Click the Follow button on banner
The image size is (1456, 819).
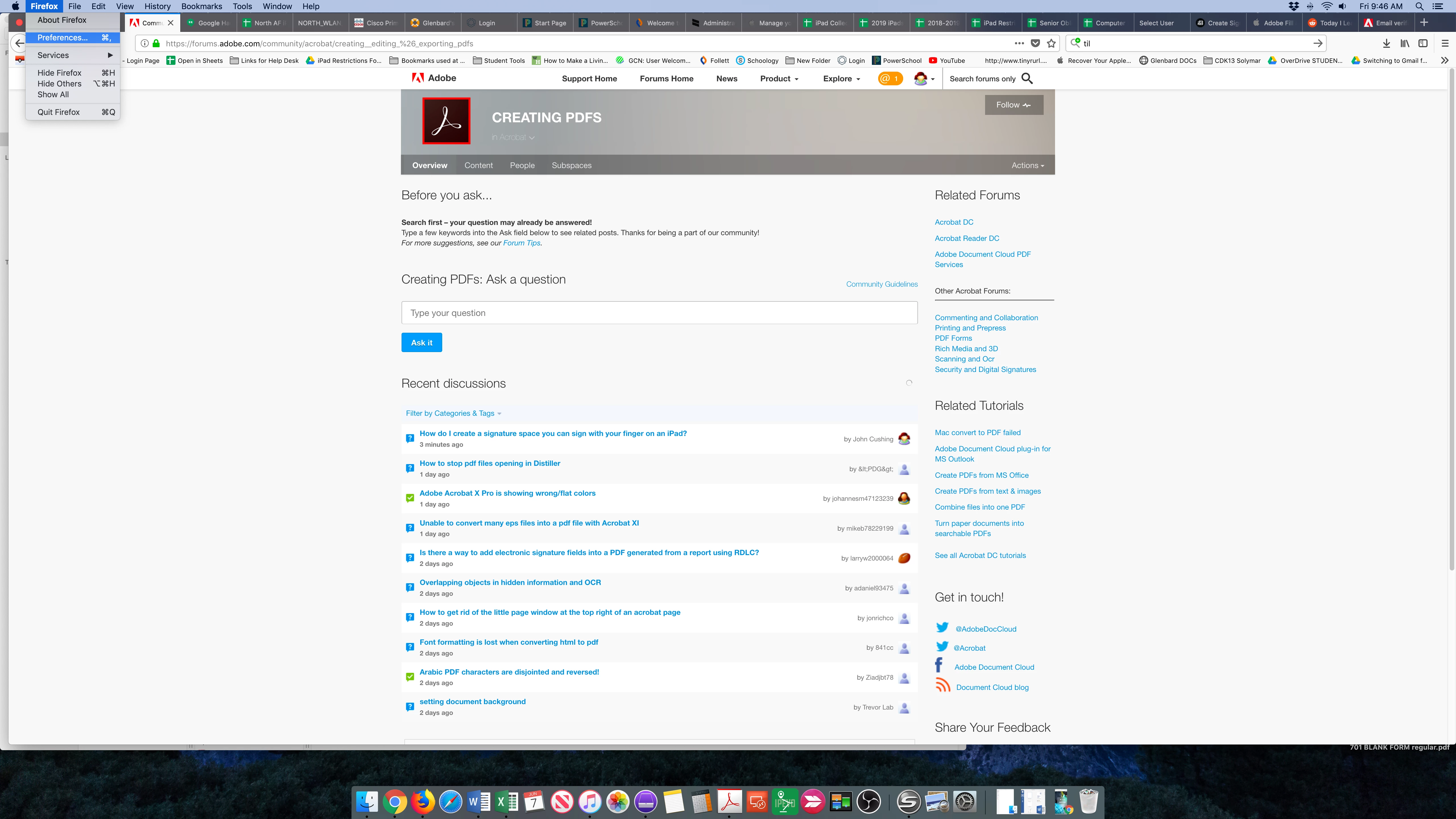(1014, 105)
